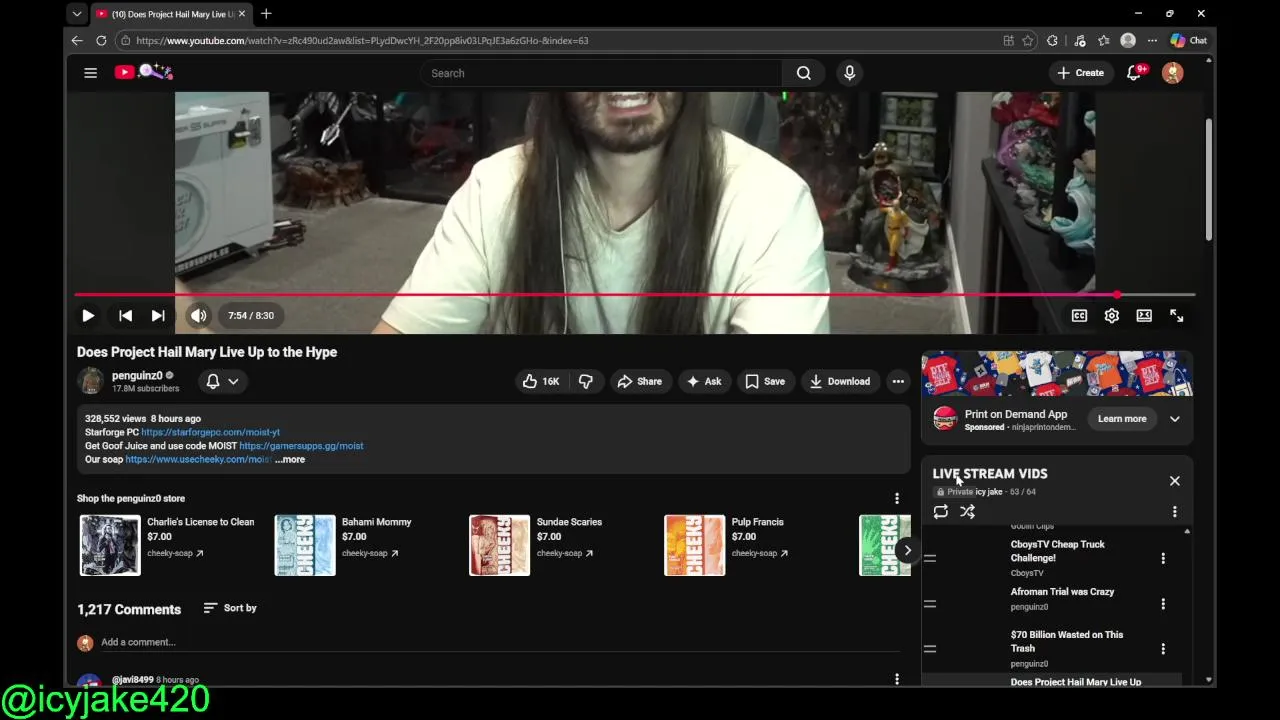Open the player settings gear
1280x720 pixels.
pos(1111,316)
